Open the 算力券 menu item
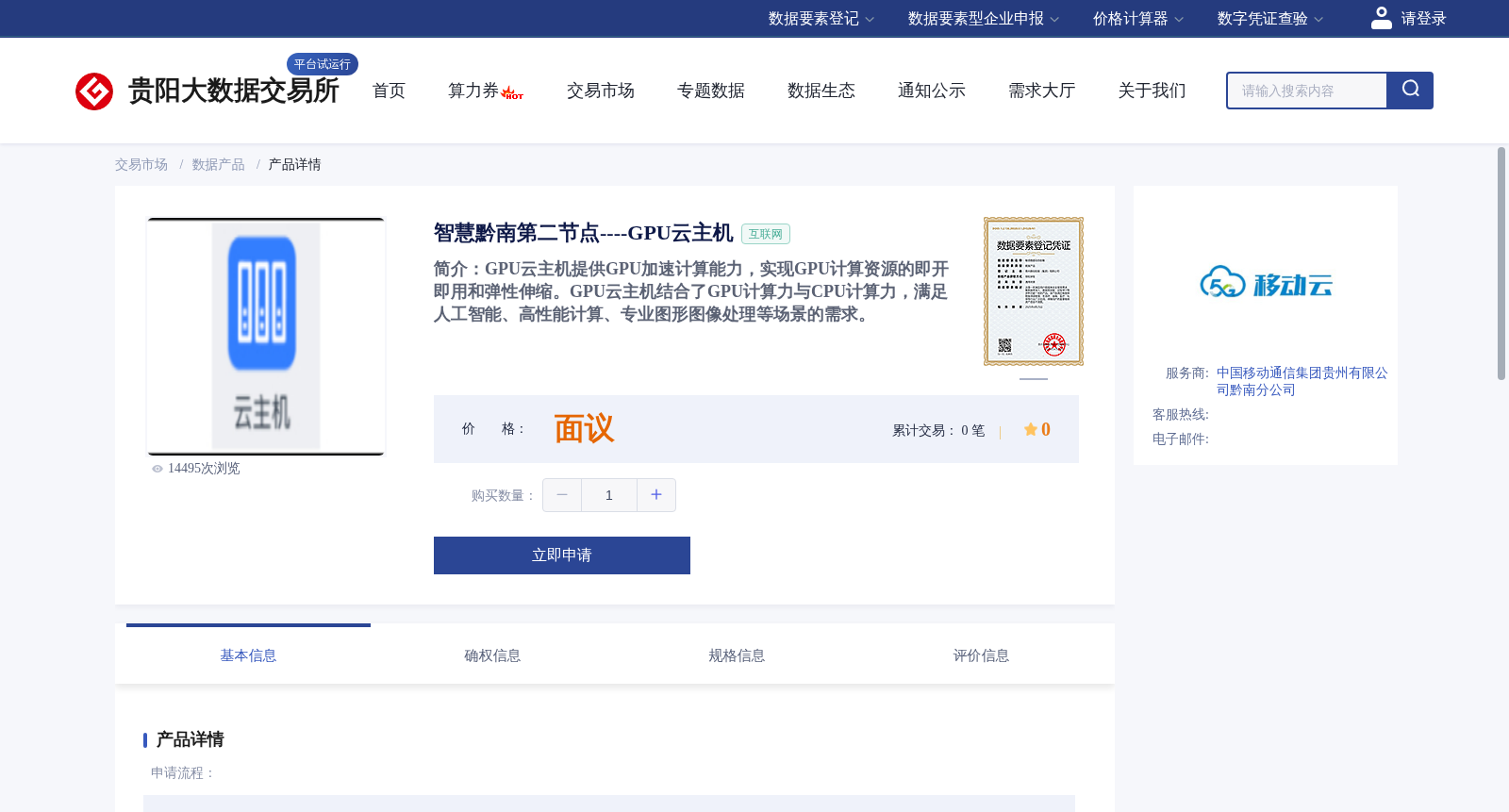Viewport: 1509px width, 812px height. [x=473, y=91]
